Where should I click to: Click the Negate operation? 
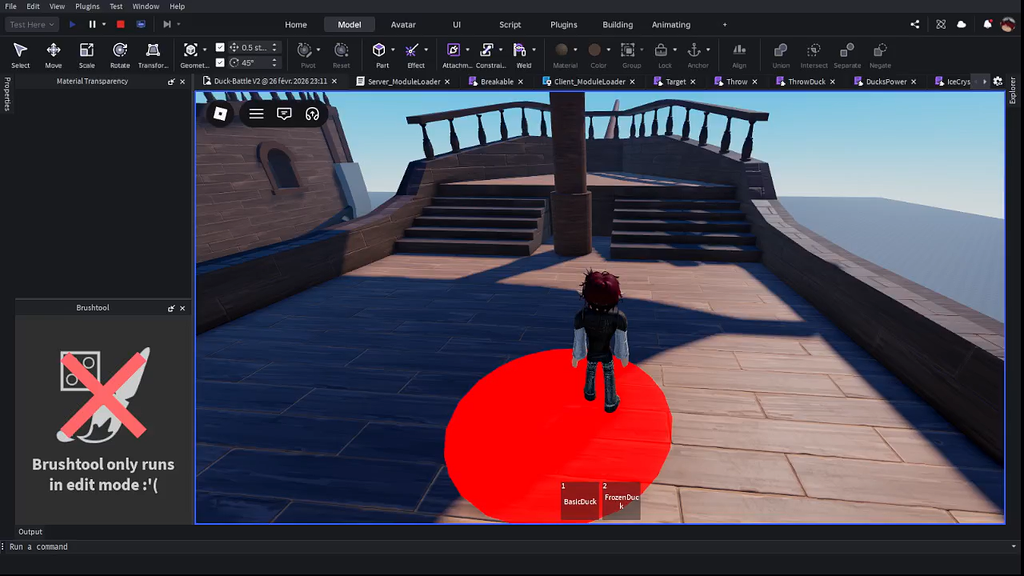pyautogui.click(x=880, y=55)
